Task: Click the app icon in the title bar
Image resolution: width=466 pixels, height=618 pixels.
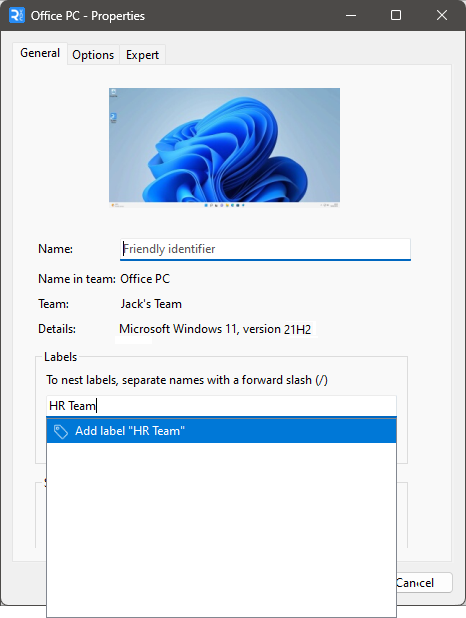Action: [17, 15]
